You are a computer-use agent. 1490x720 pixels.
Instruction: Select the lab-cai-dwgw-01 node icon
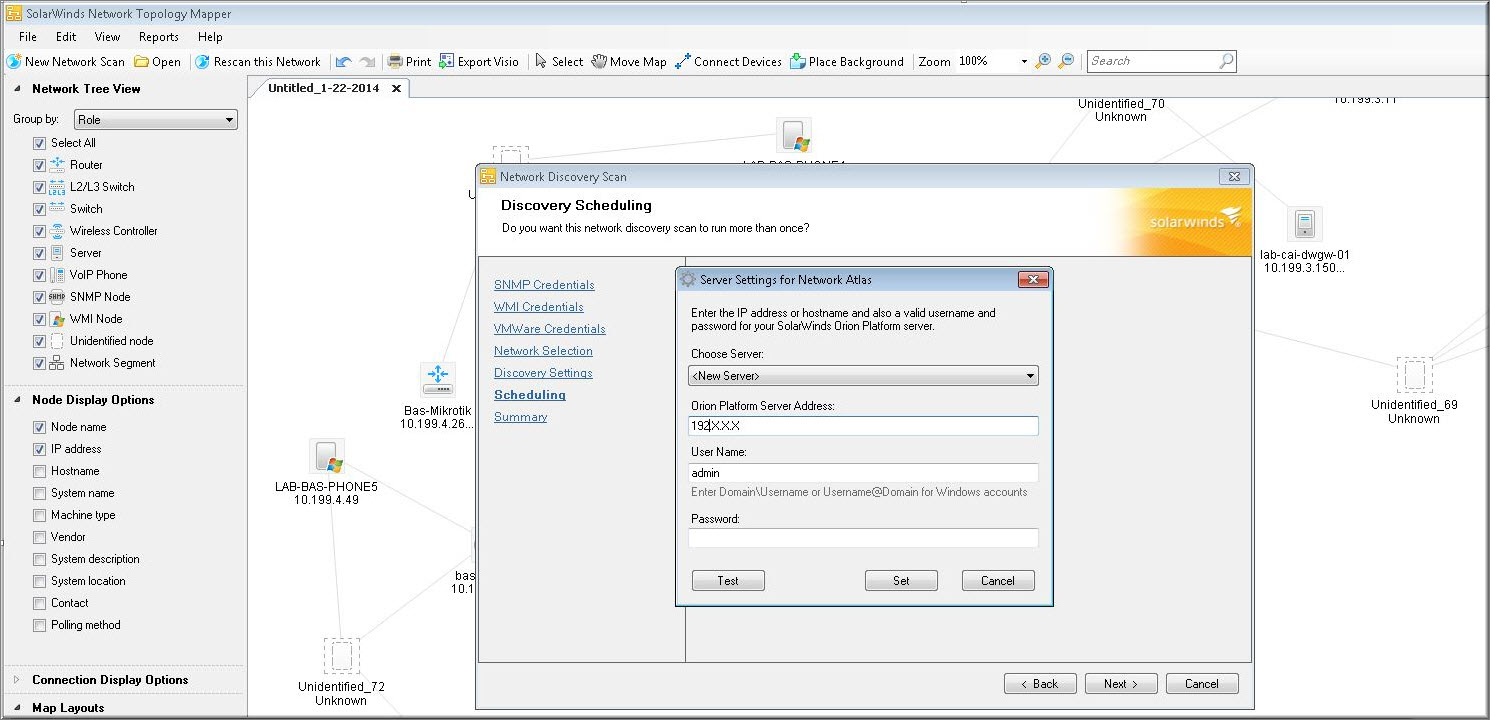coord(1304,224)
